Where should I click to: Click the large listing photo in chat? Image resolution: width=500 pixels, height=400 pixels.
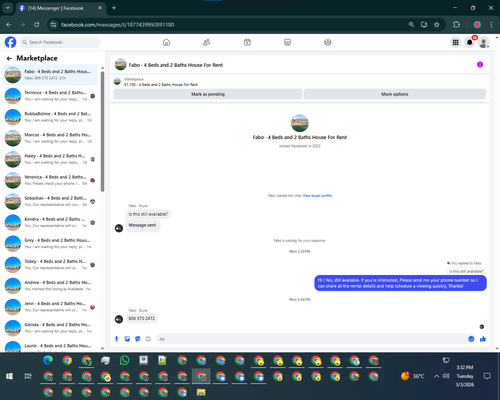pyautogui.click(x=300, y=123)
